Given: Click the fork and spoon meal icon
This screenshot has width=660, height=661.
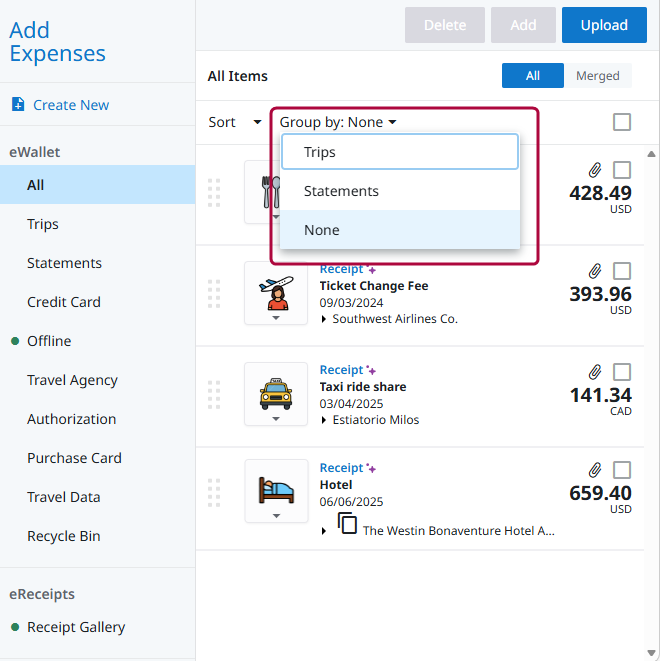Looking at the screenshot, I should point(271,192).
